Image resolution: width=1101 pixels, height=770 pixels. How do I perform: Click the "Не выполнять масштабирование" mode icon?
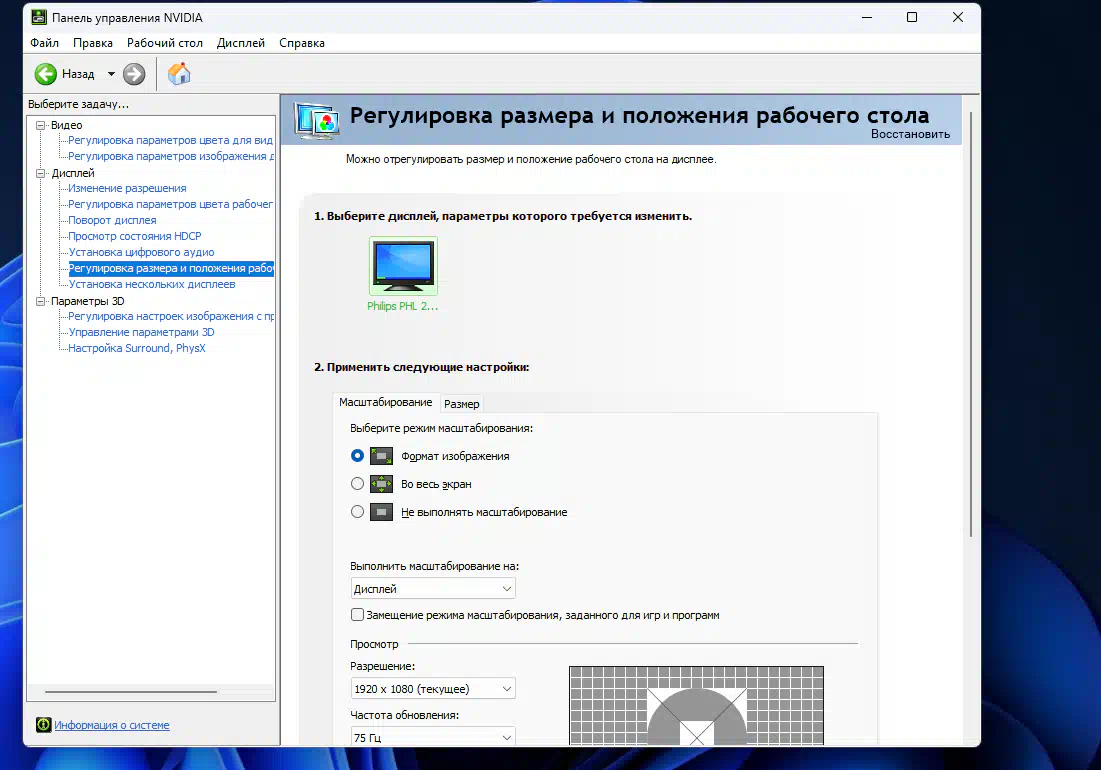coord(381,512)
